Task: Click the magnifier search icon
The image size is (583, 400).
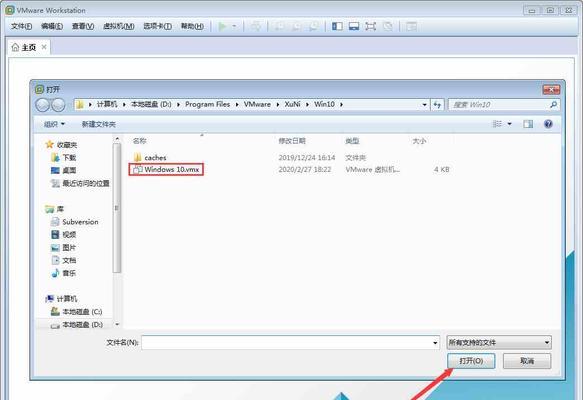Action: point(553,105)
